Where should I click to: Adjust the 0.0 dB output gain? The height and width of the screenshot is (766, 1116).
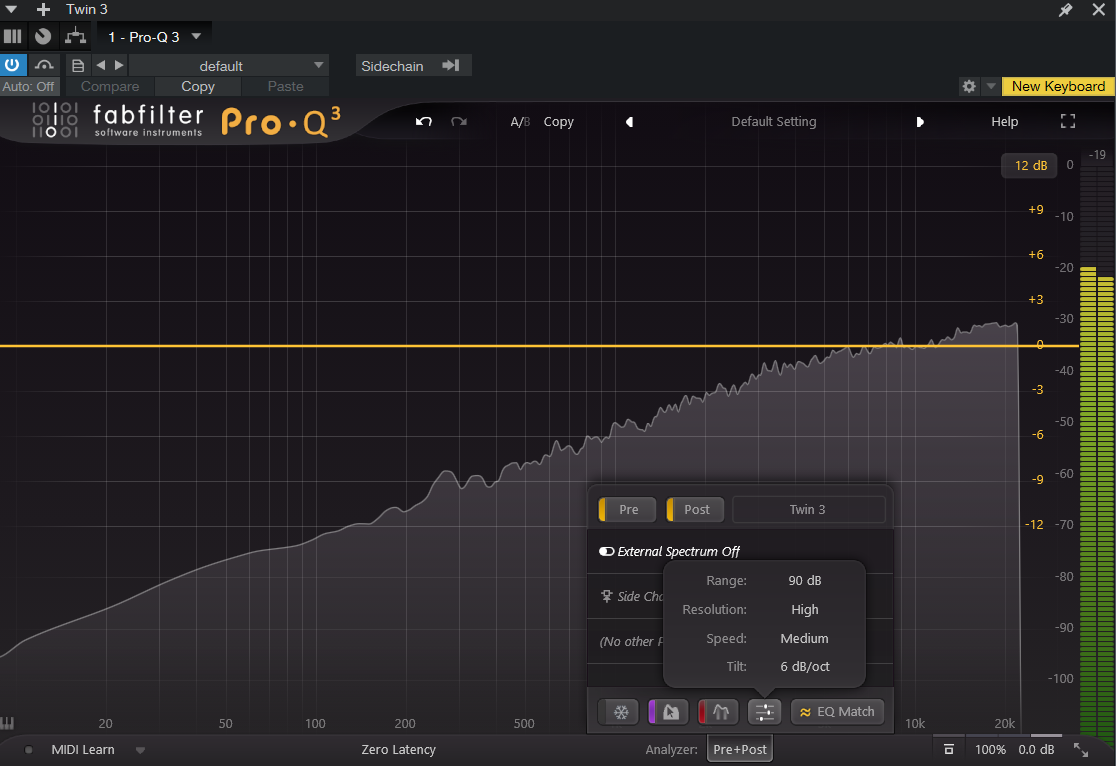pos(1036,750)
